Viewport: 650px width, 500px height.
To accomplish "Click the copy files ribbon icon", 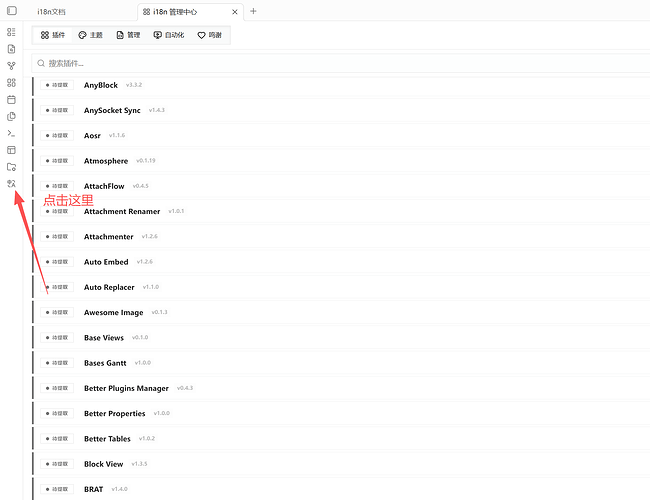I will click(x=11, y=117).
